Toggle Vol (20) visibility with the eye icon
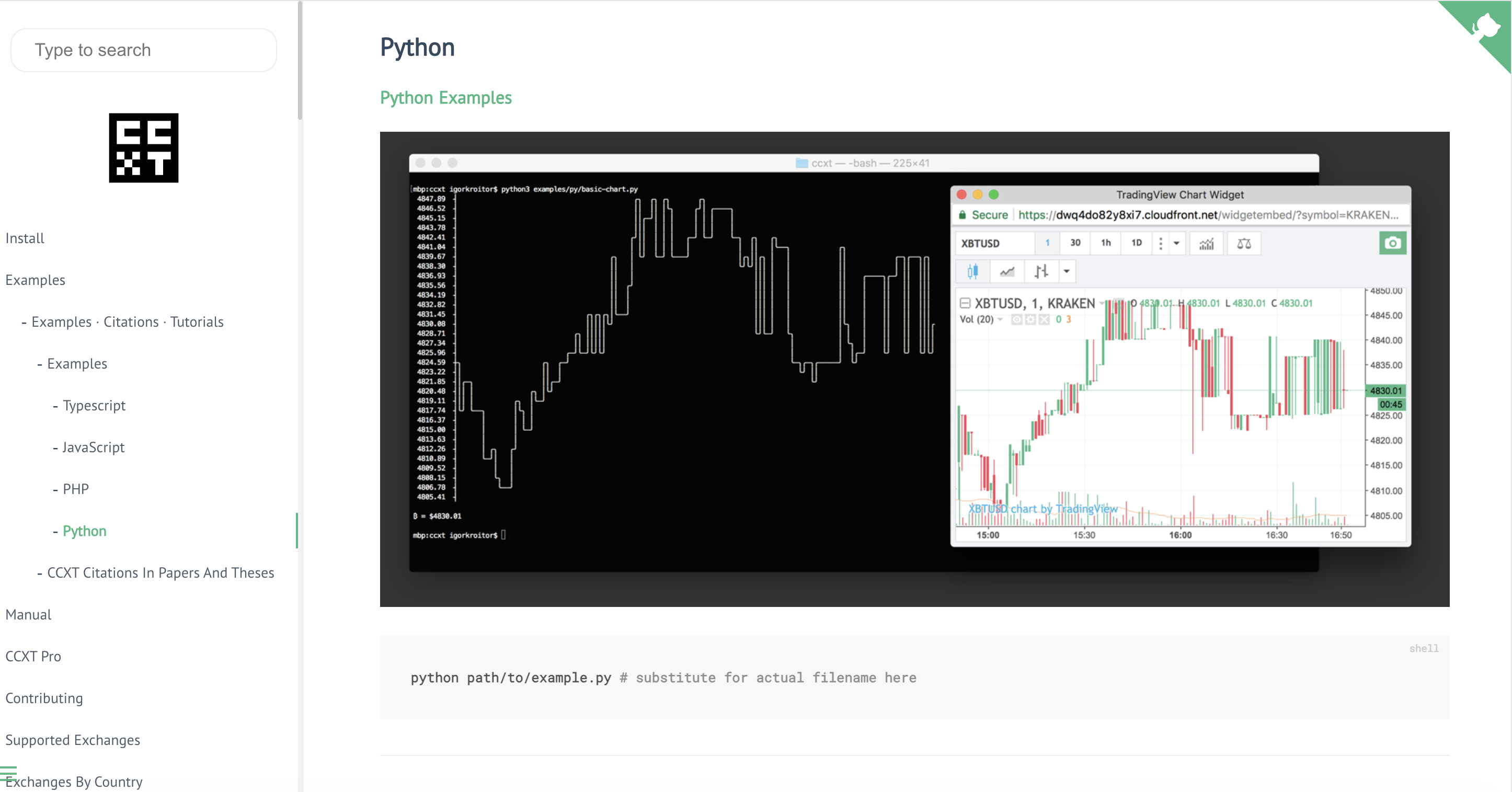 point(1017,320)
